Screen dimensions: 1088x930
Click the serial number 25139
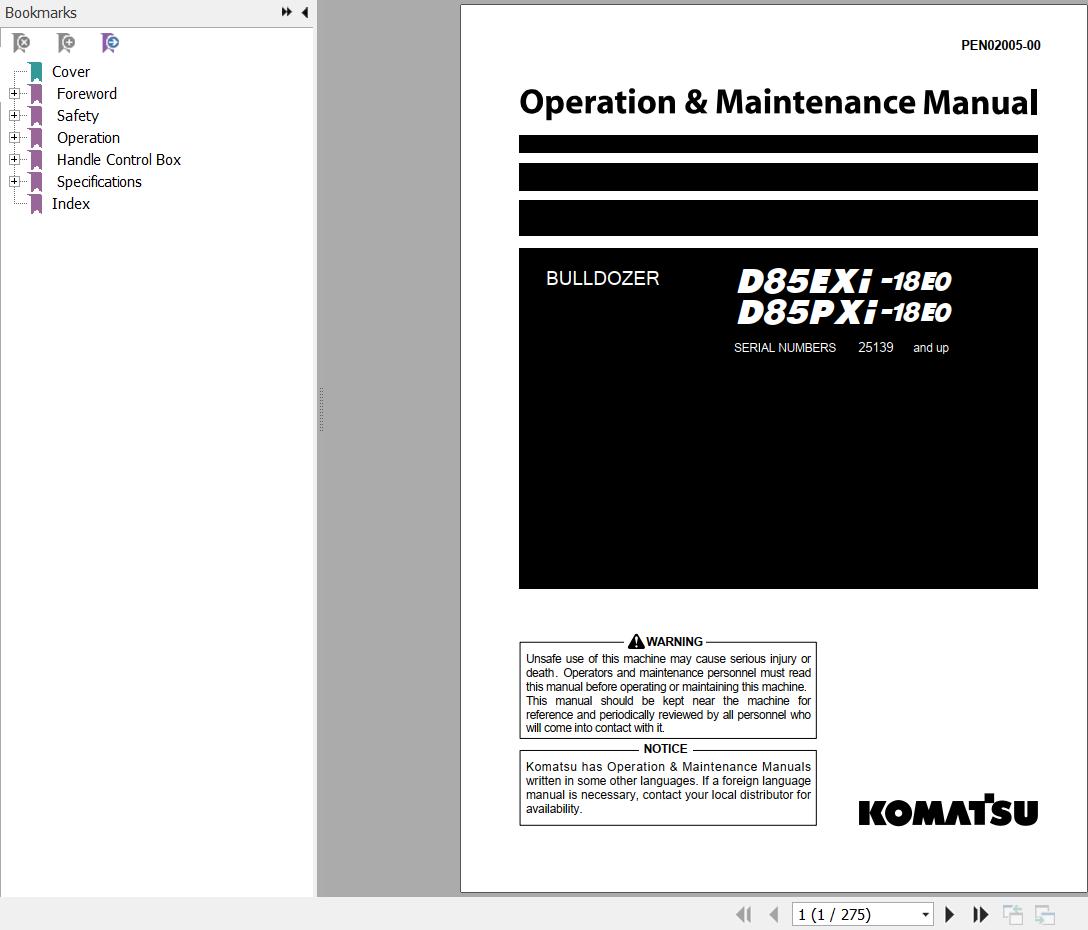point(876,347)
